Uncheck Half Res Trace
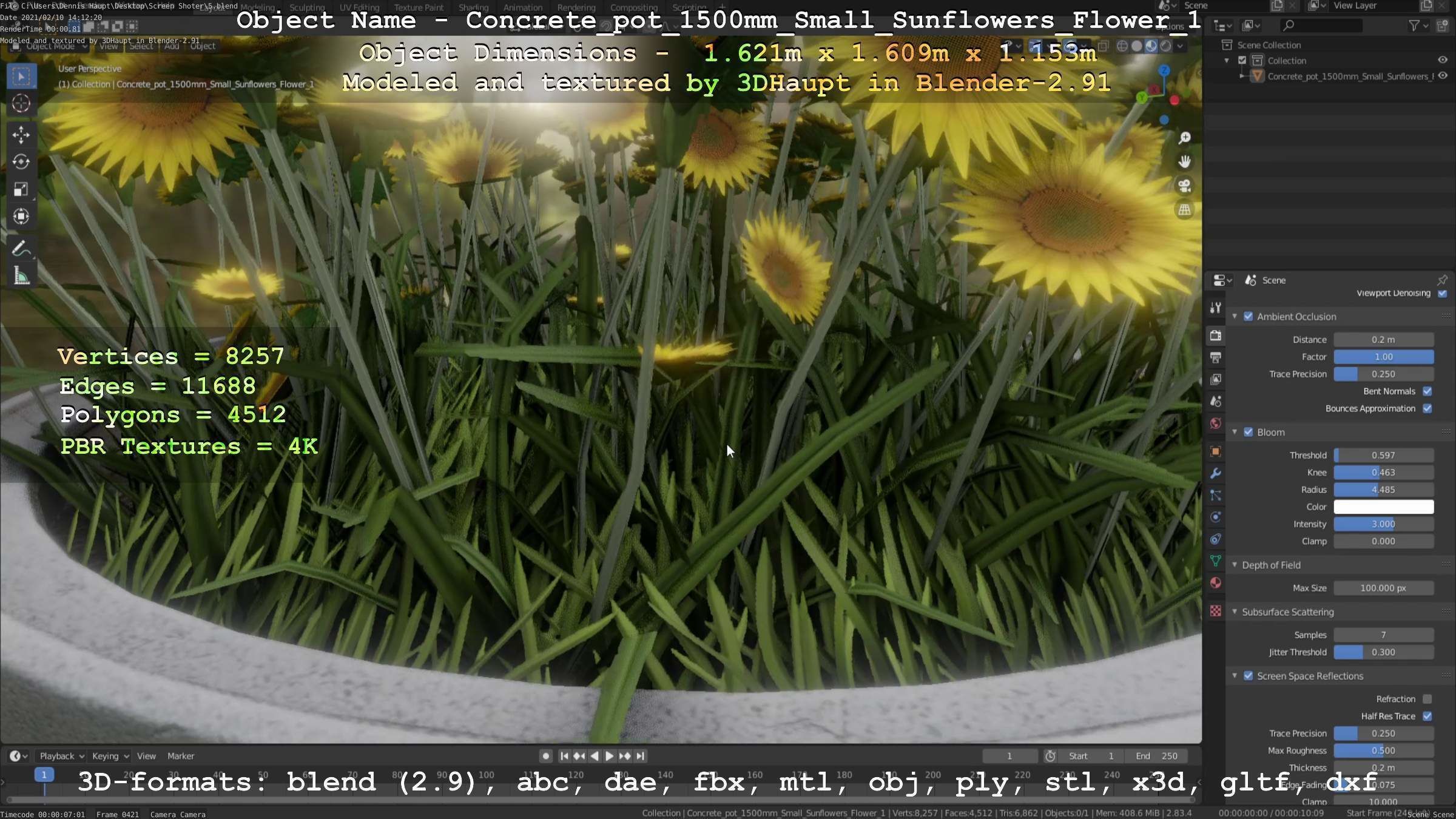 [1427, 716]
